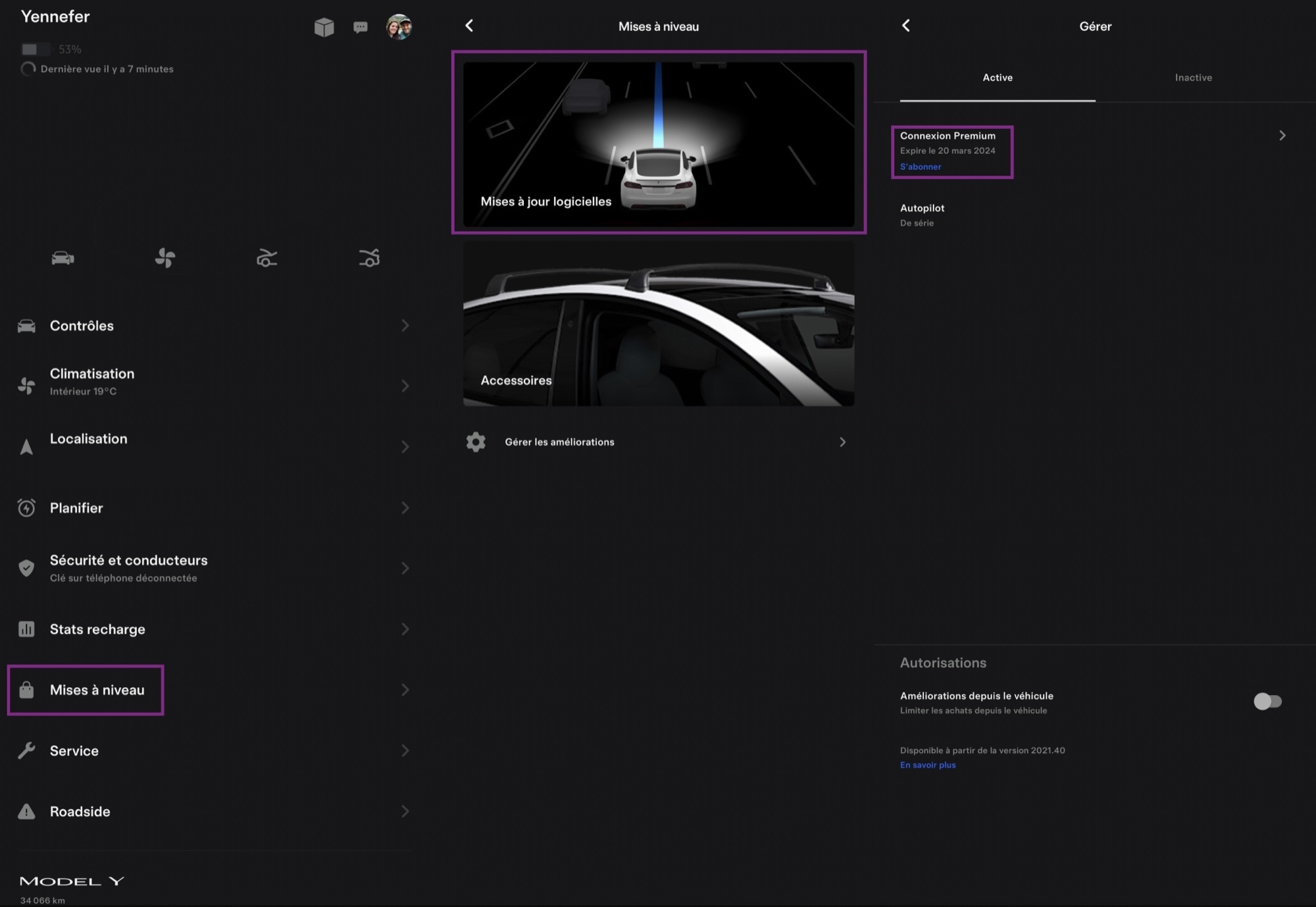Open the user profile photo avatar

399,27
